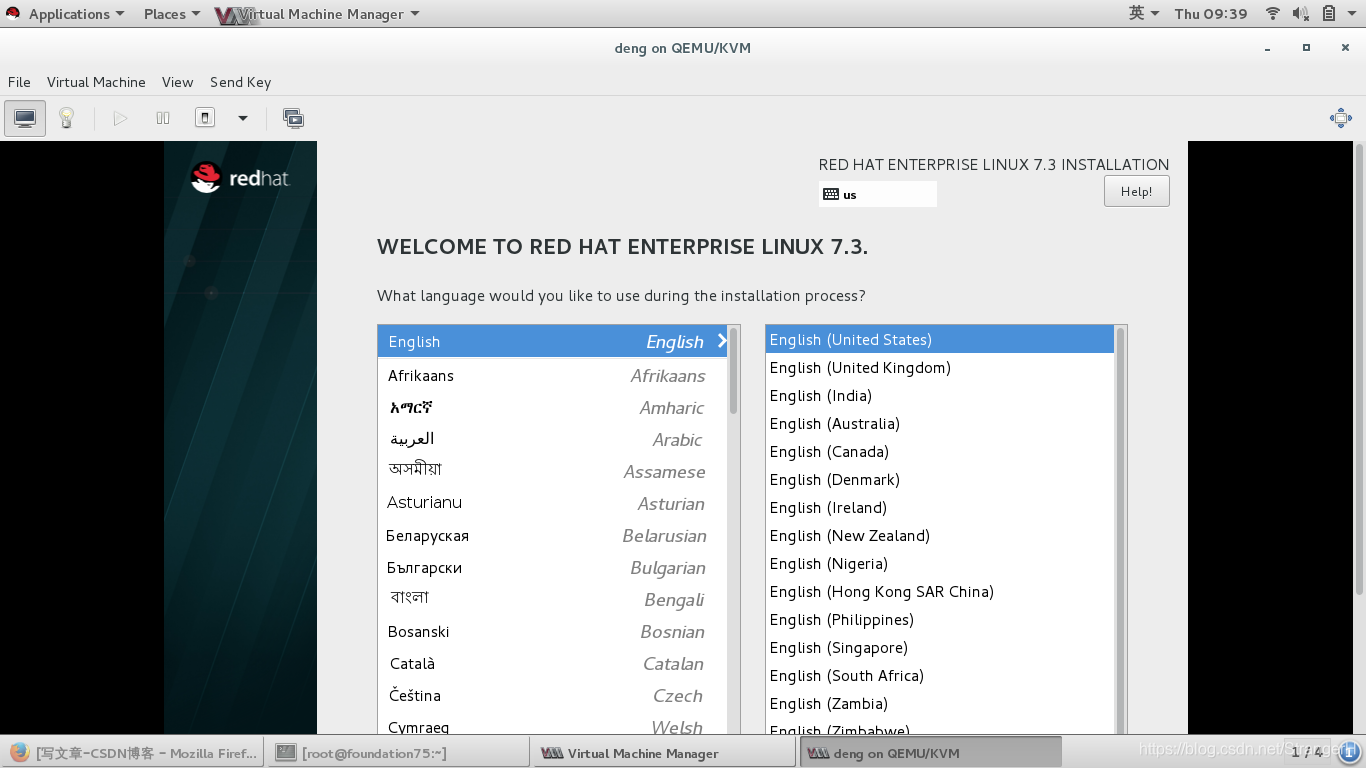Switch to fullscreen view icon
This screenshot has height=768, width=1366.
(x=1341, y=118)
